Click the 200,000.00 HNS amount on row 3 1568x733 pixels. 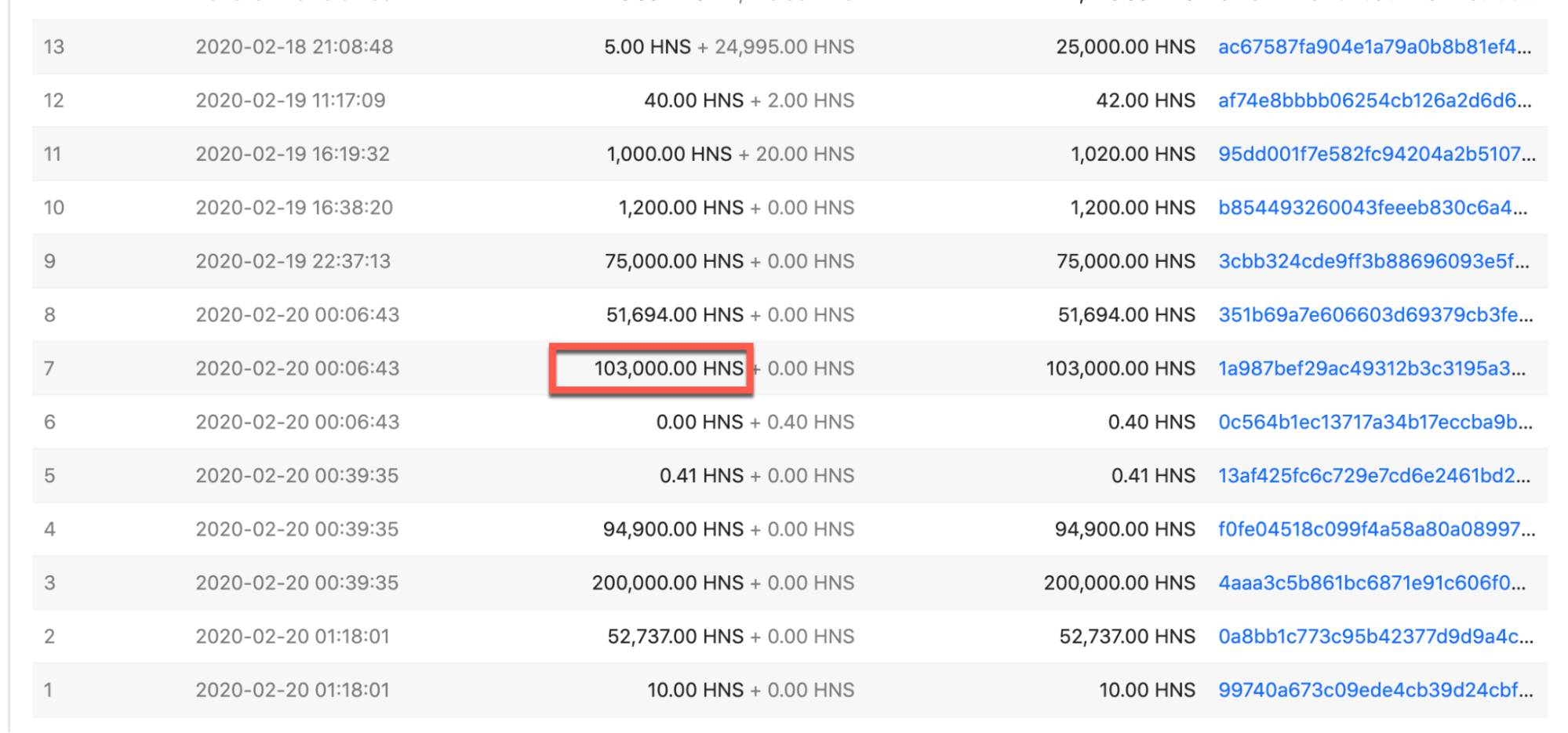point(671,582)
